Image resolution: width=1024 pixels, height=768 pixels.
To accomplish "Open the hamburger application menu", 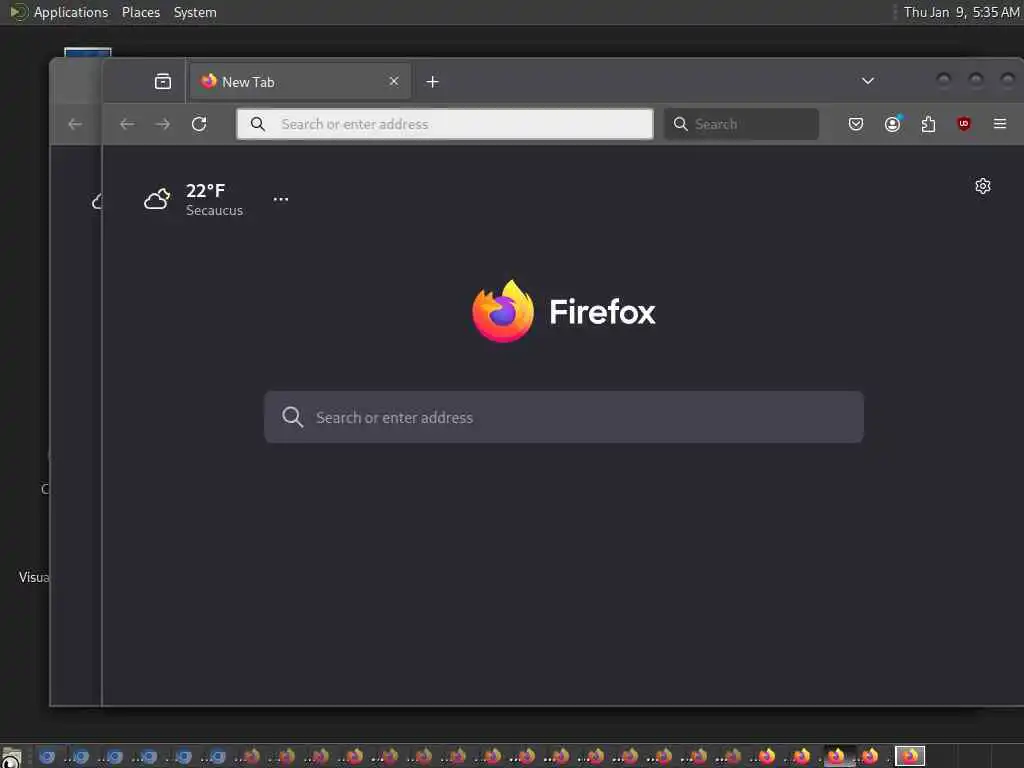I will coord(1000,124).
